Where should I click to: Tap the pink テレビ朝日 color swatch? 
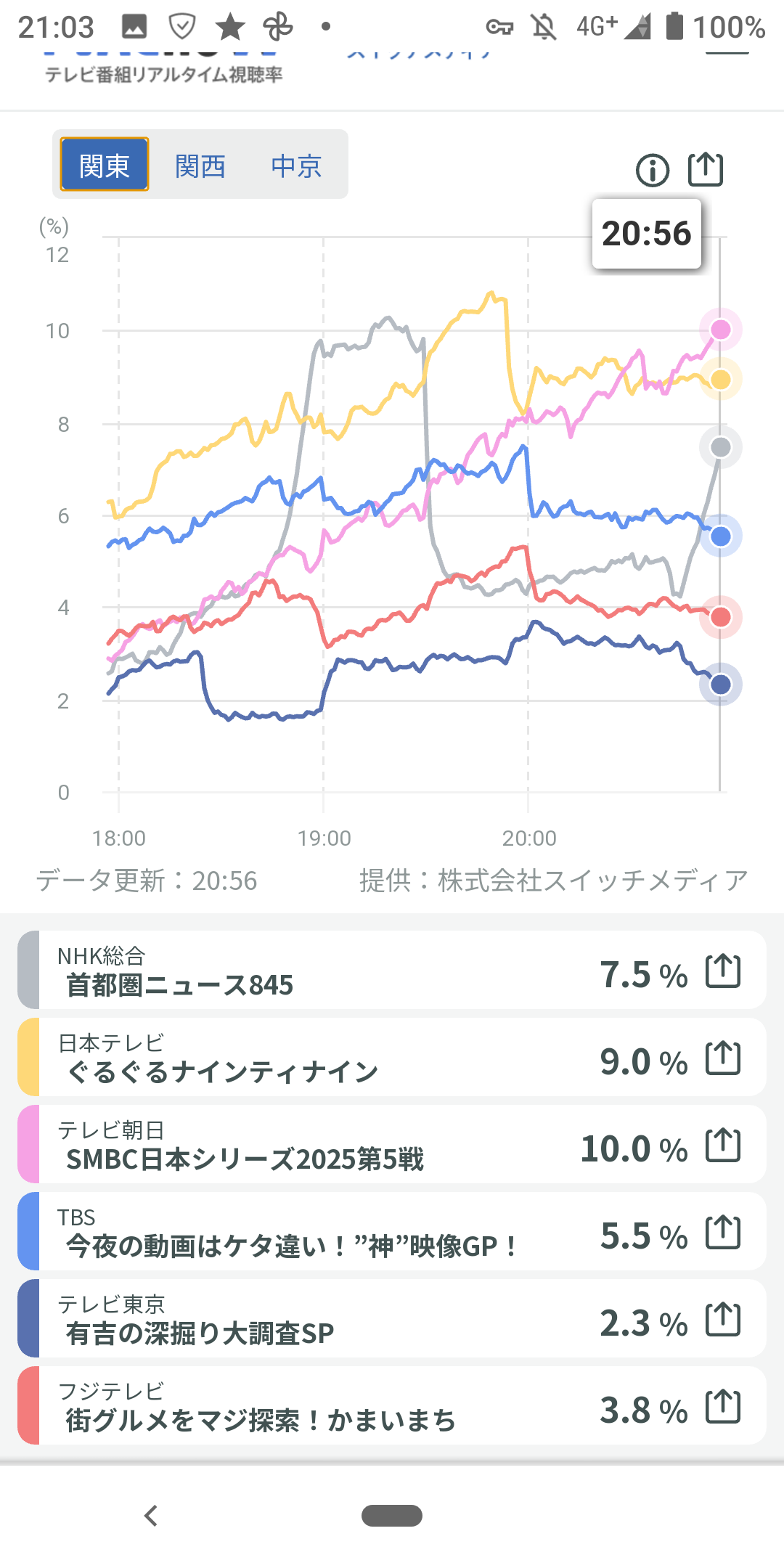pyautogui.click(x=28, y=1144)
